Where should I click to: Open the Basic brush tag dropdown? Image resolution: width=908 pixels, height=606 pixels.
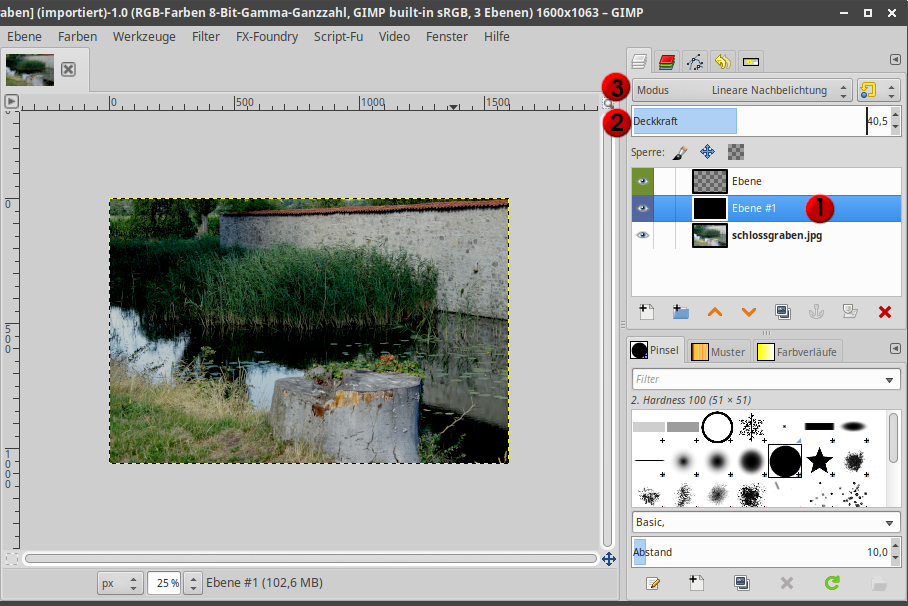766,523
